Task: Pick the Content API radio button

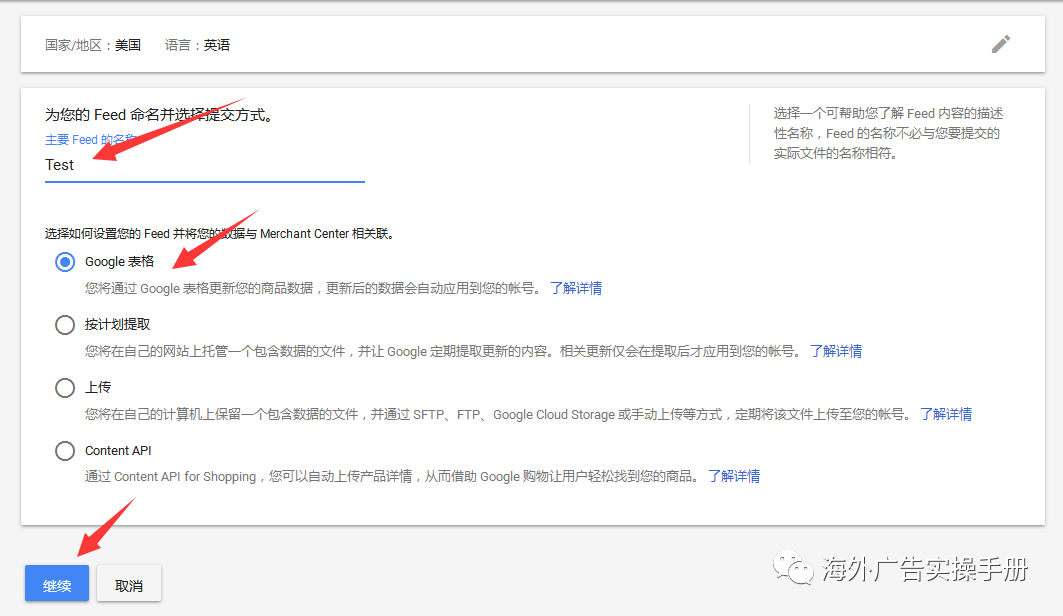Action: coord(65,451)
